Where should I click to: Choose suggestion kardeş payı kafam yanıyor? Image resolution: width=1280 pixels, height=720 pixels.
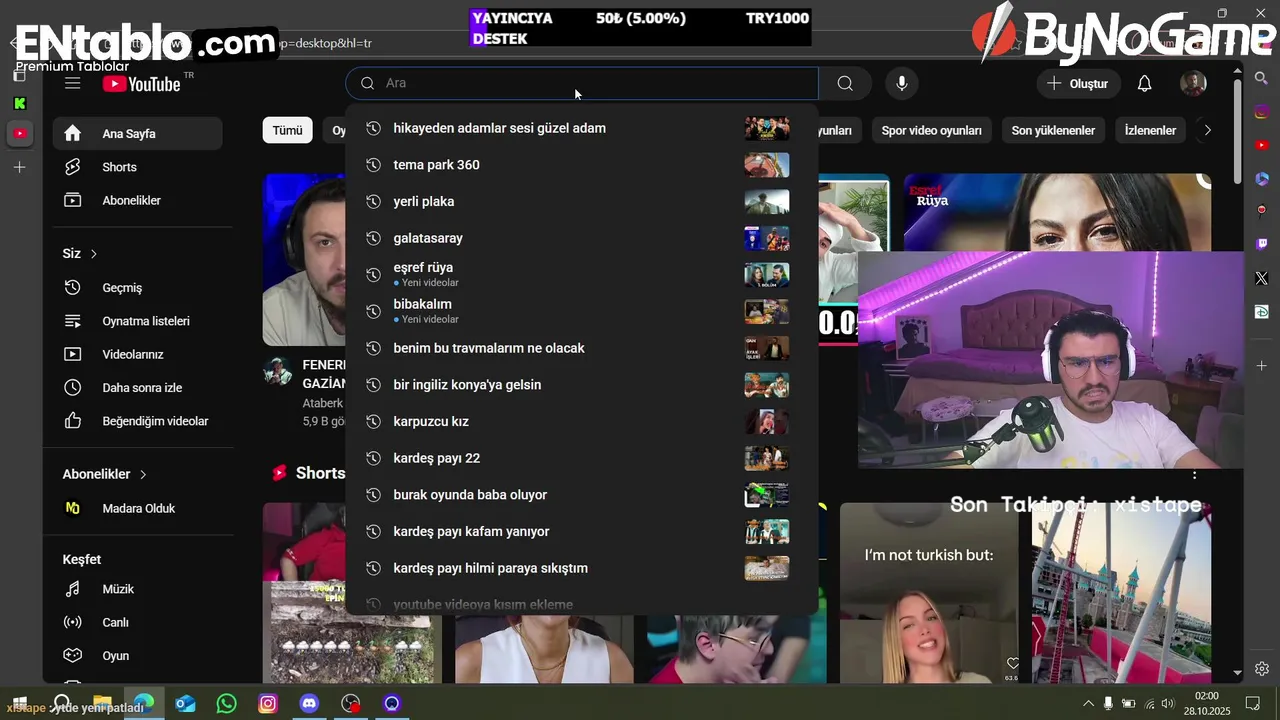point(582,531)
